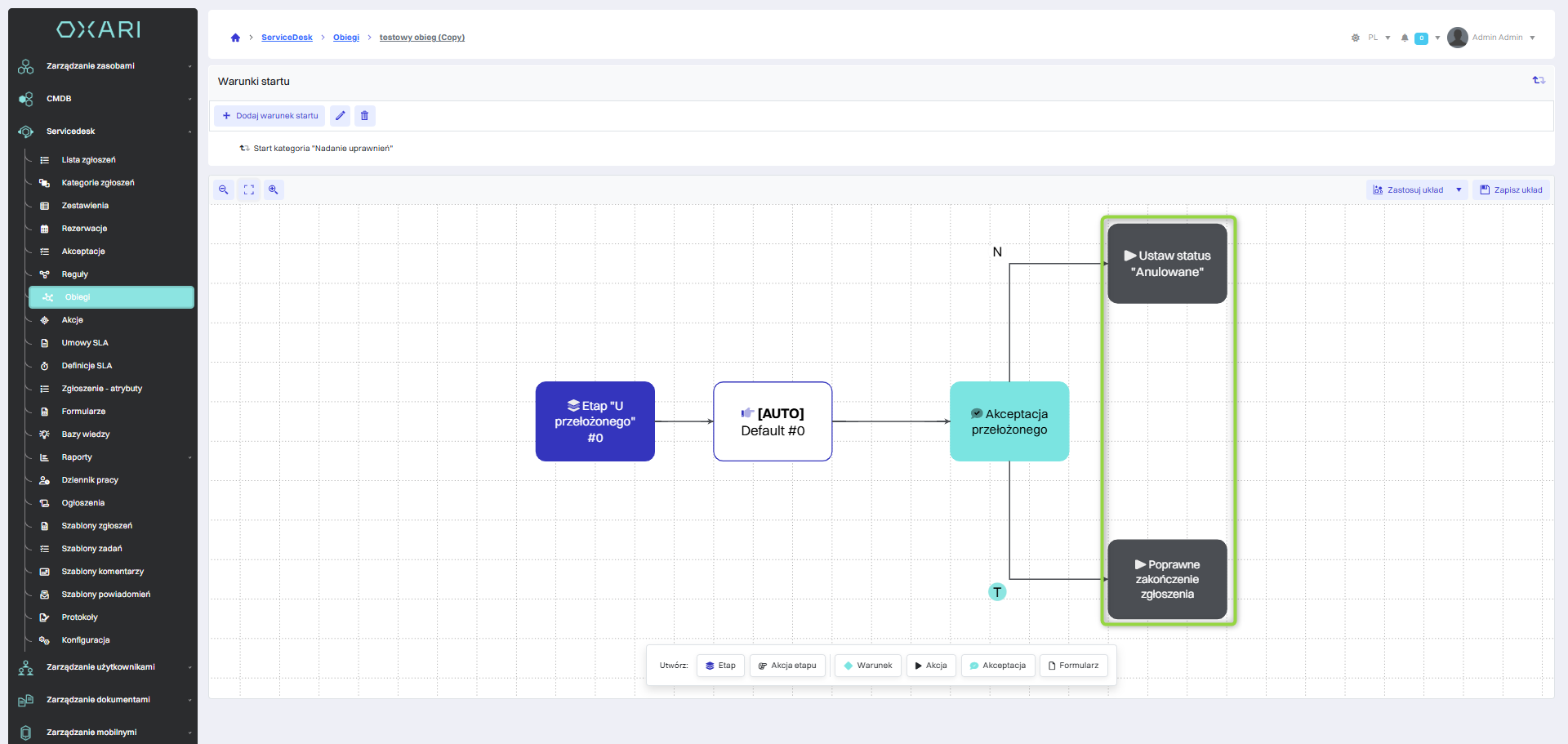Click the home icon in breadcrumb

(235, 38)
